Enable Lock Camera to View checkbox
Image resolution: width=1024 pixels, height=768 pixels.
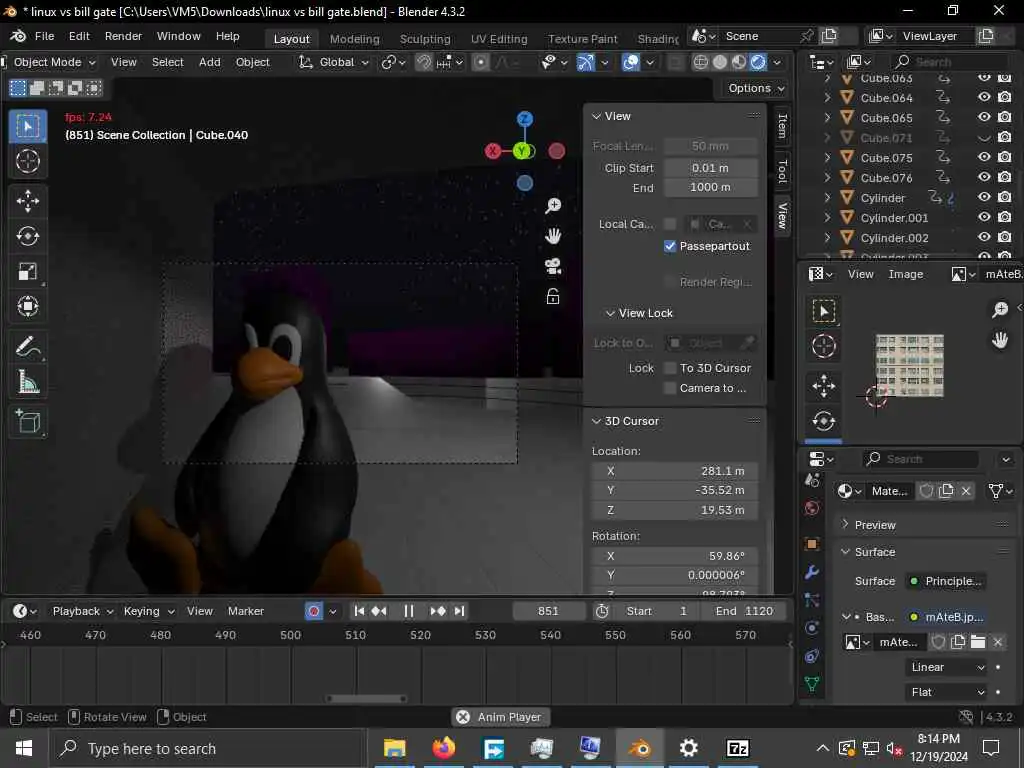[x=670, y=388]
